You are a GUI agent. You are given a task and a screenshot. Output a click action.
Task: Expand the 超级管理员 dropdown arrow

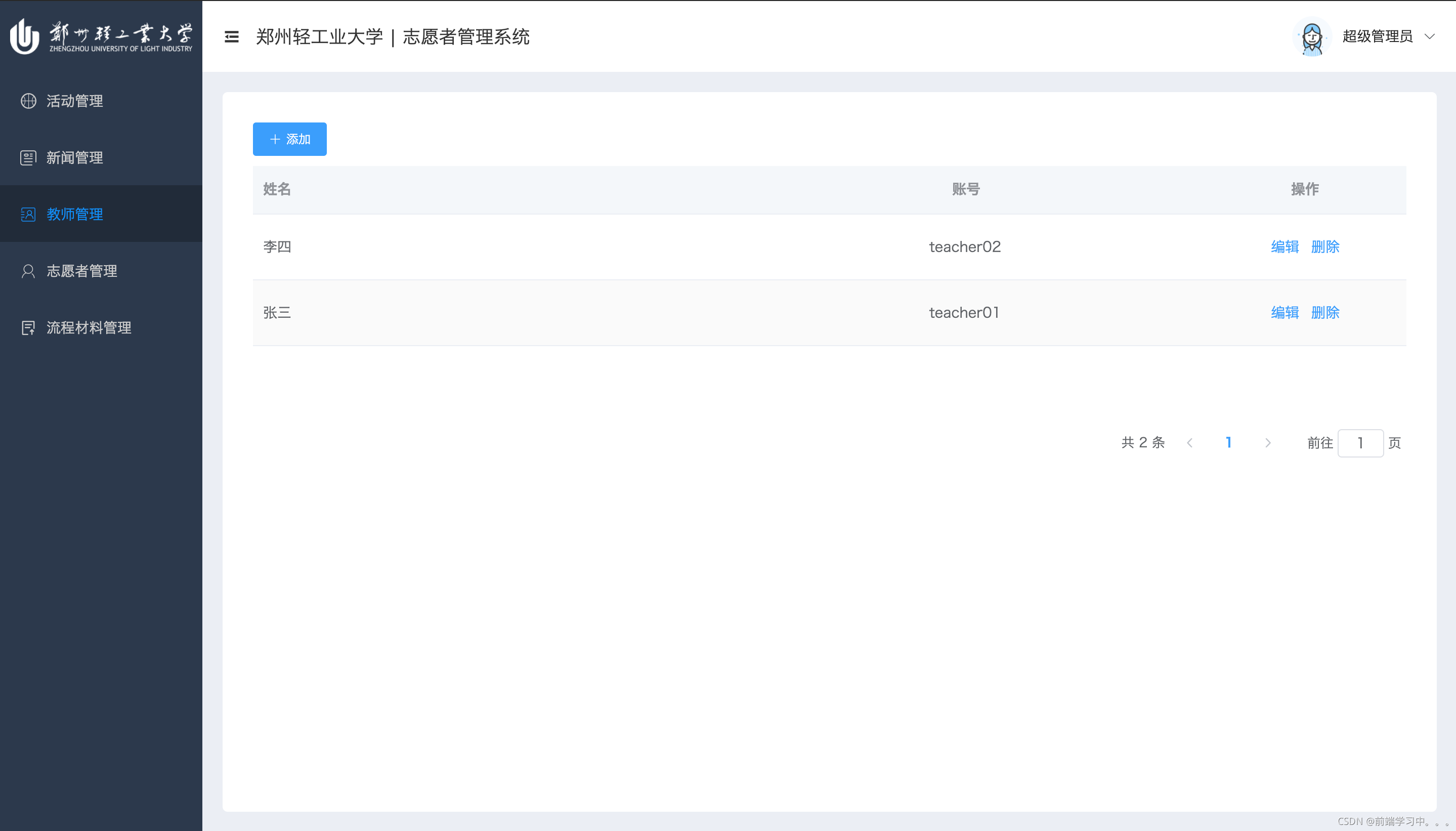tap(1429, 36)
